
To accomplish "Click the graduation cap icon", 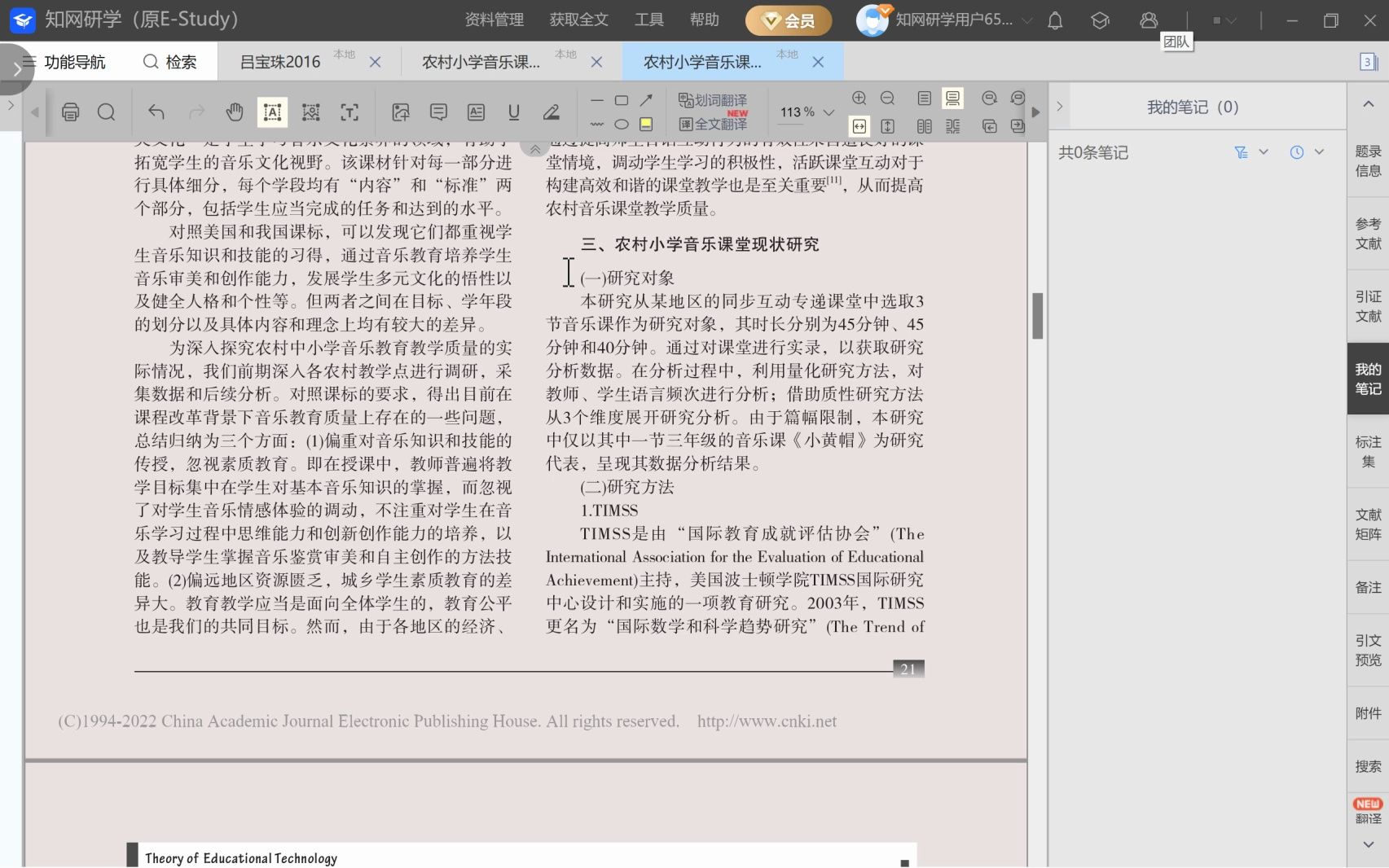I will 1101,20.
